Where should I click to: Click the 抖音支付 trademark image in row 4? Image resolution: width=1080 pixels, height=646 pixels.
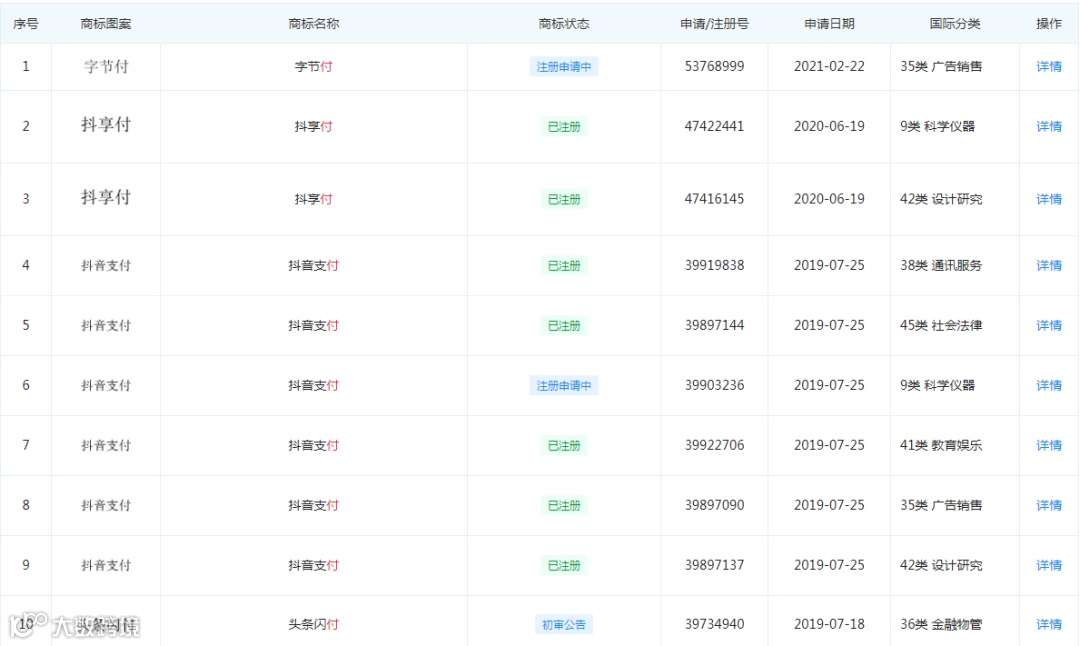[x=106, y=266]
